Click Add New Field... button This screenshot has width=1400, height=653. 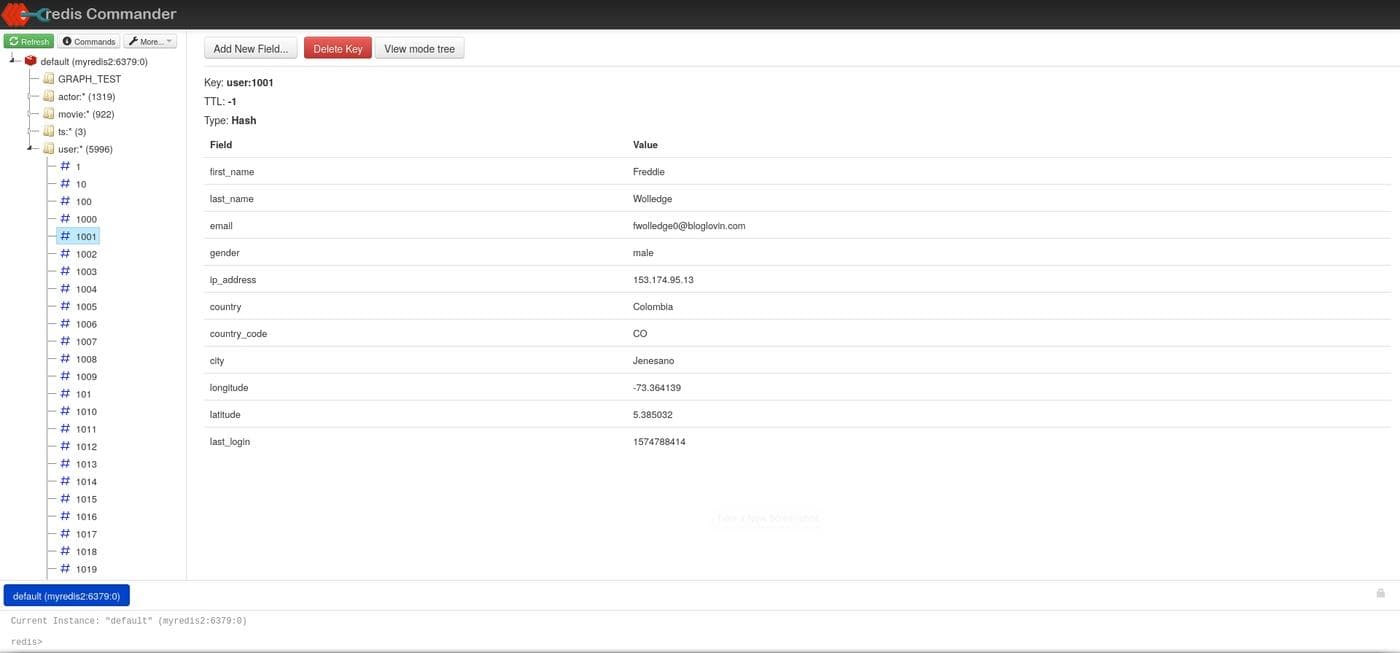[x=251, y=48]
